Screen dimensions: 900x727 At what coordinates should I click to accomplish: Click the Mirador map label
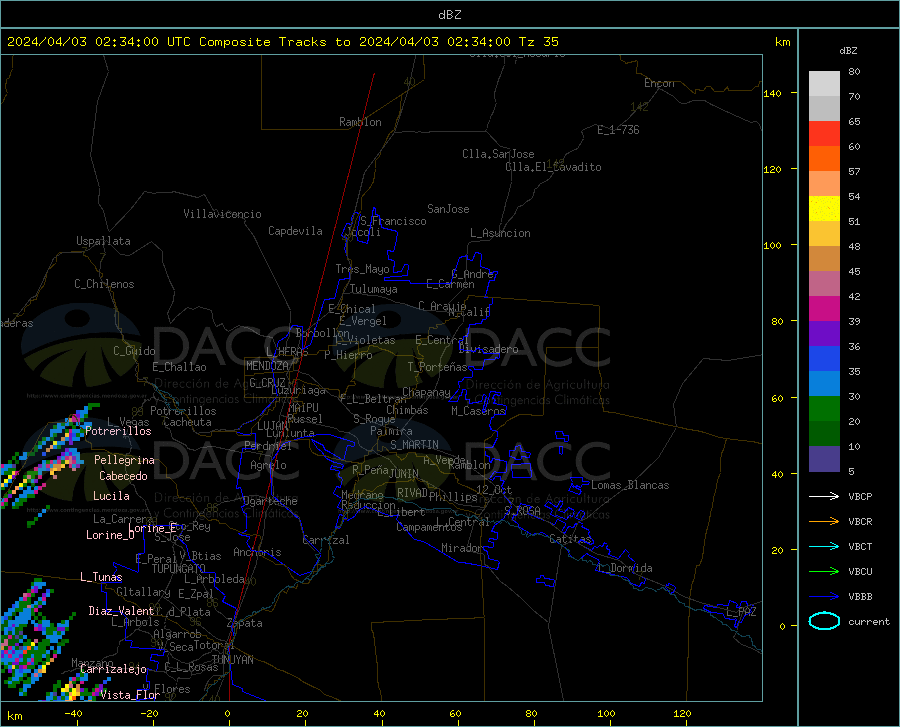tap(461, 548)
